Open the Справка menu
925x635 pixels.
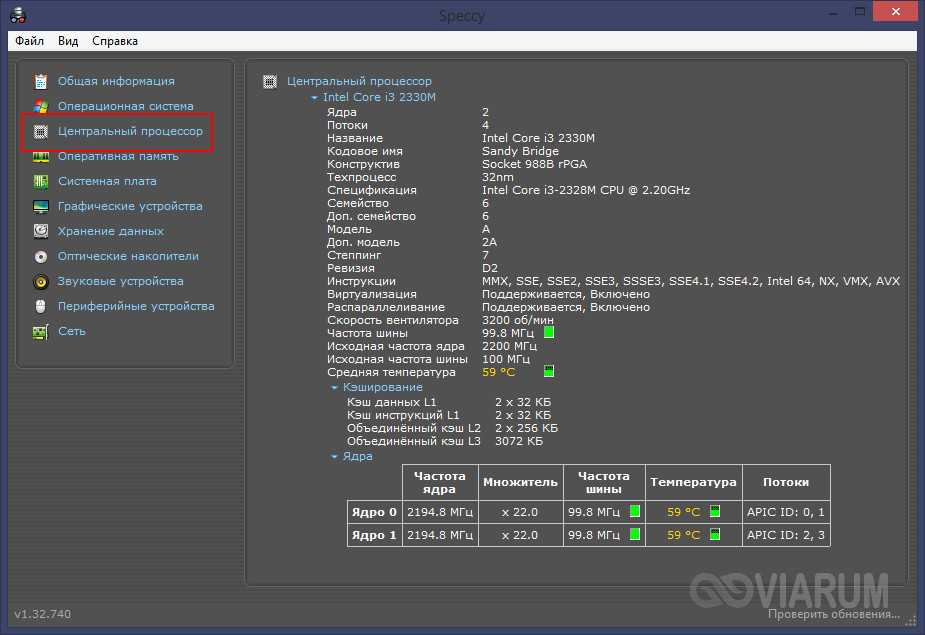click(x=115, y=41)
